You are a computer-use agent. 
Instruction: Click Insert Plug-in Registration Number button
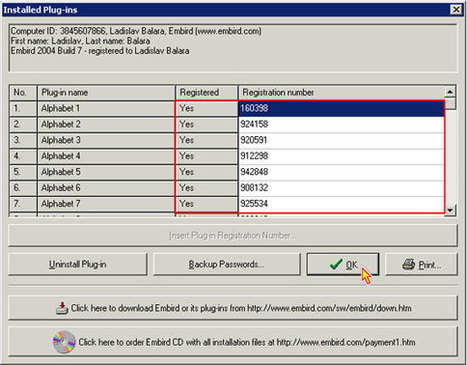[233, 236]
